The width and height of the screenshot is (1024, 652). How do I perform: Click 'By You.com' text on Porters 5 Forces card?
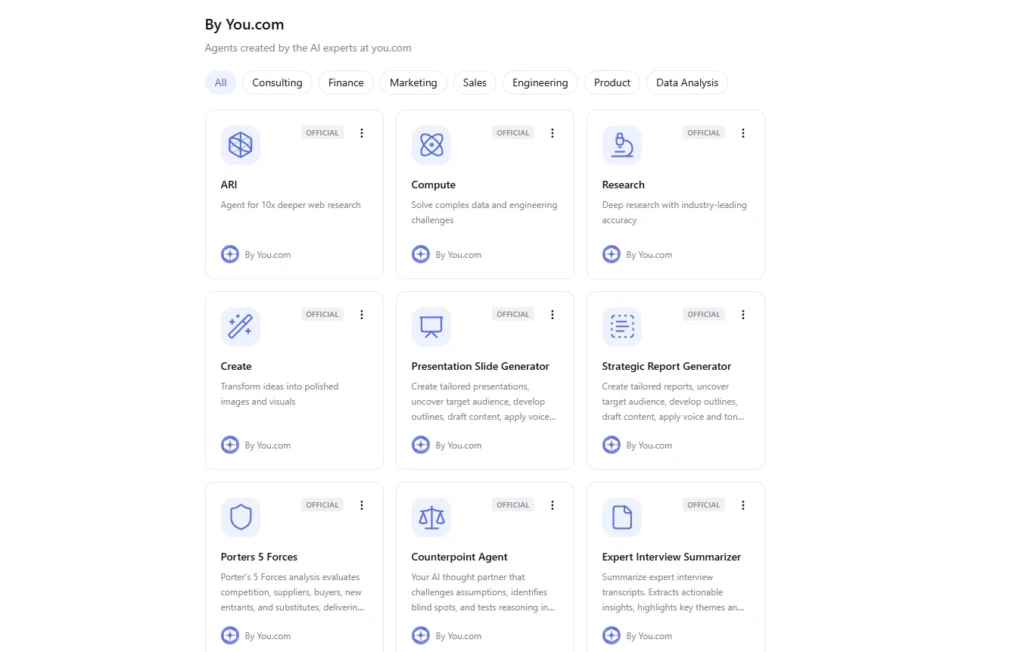[268, 636]
